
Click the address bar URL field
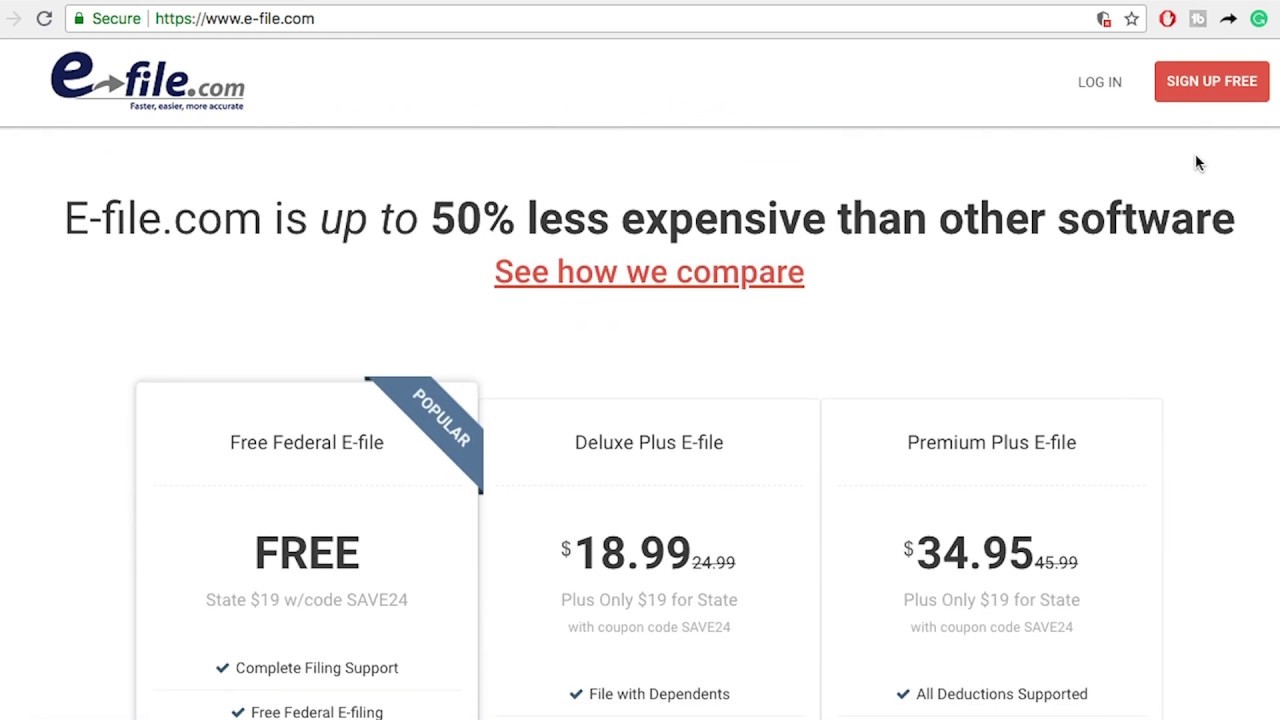[x=600, y=19]
